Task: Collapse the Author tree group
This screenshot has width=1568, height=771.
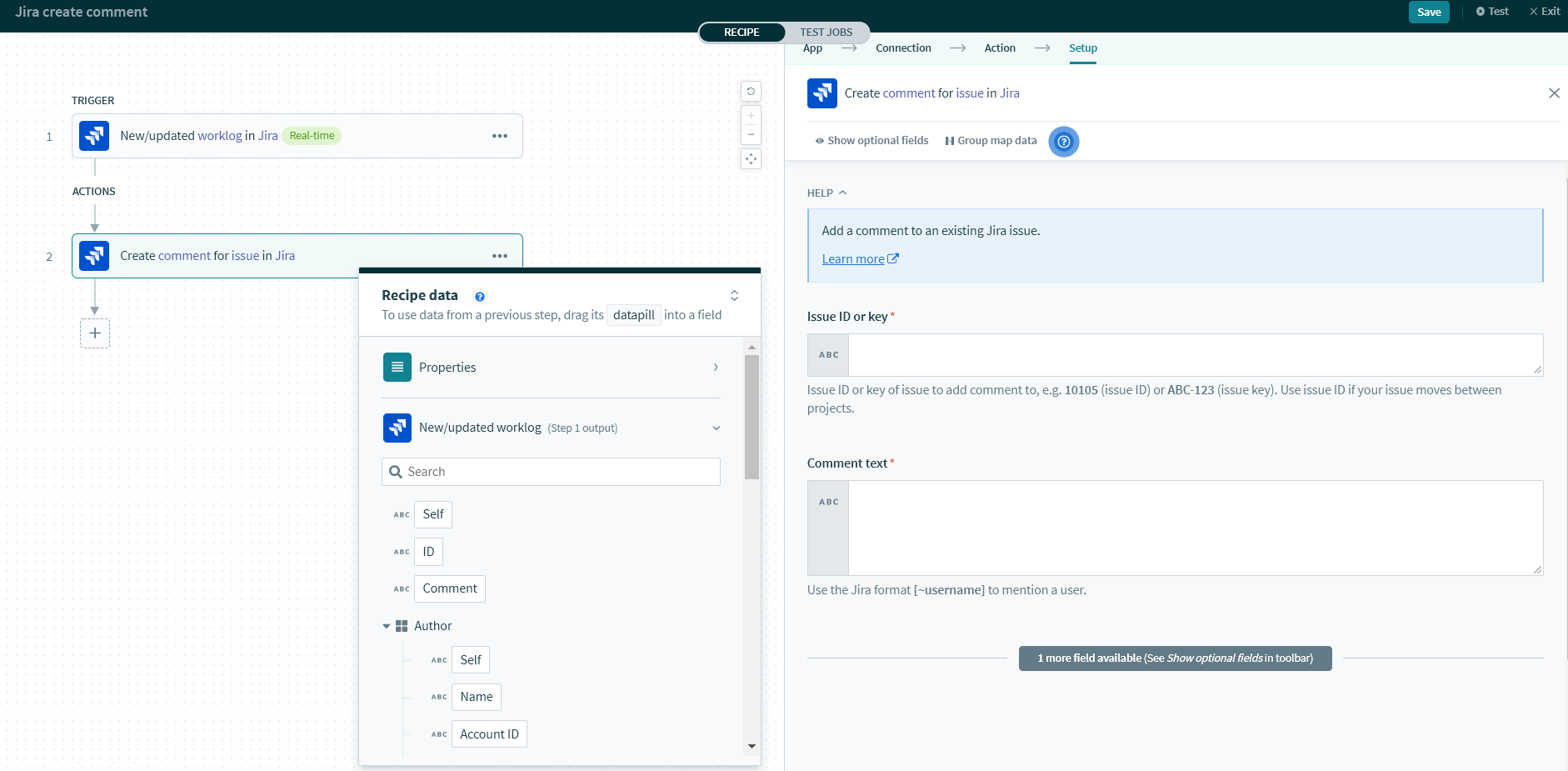Action: (387, 626)
